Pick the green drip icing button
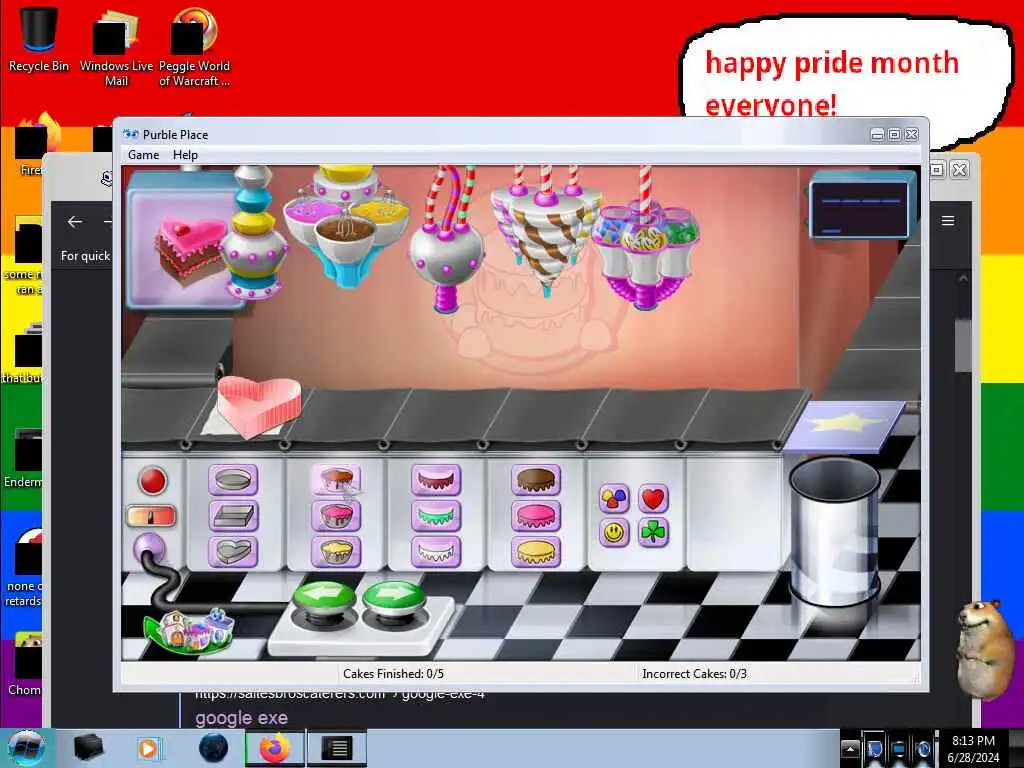Viewport: 1024px width, 768px height. (436, 516)
